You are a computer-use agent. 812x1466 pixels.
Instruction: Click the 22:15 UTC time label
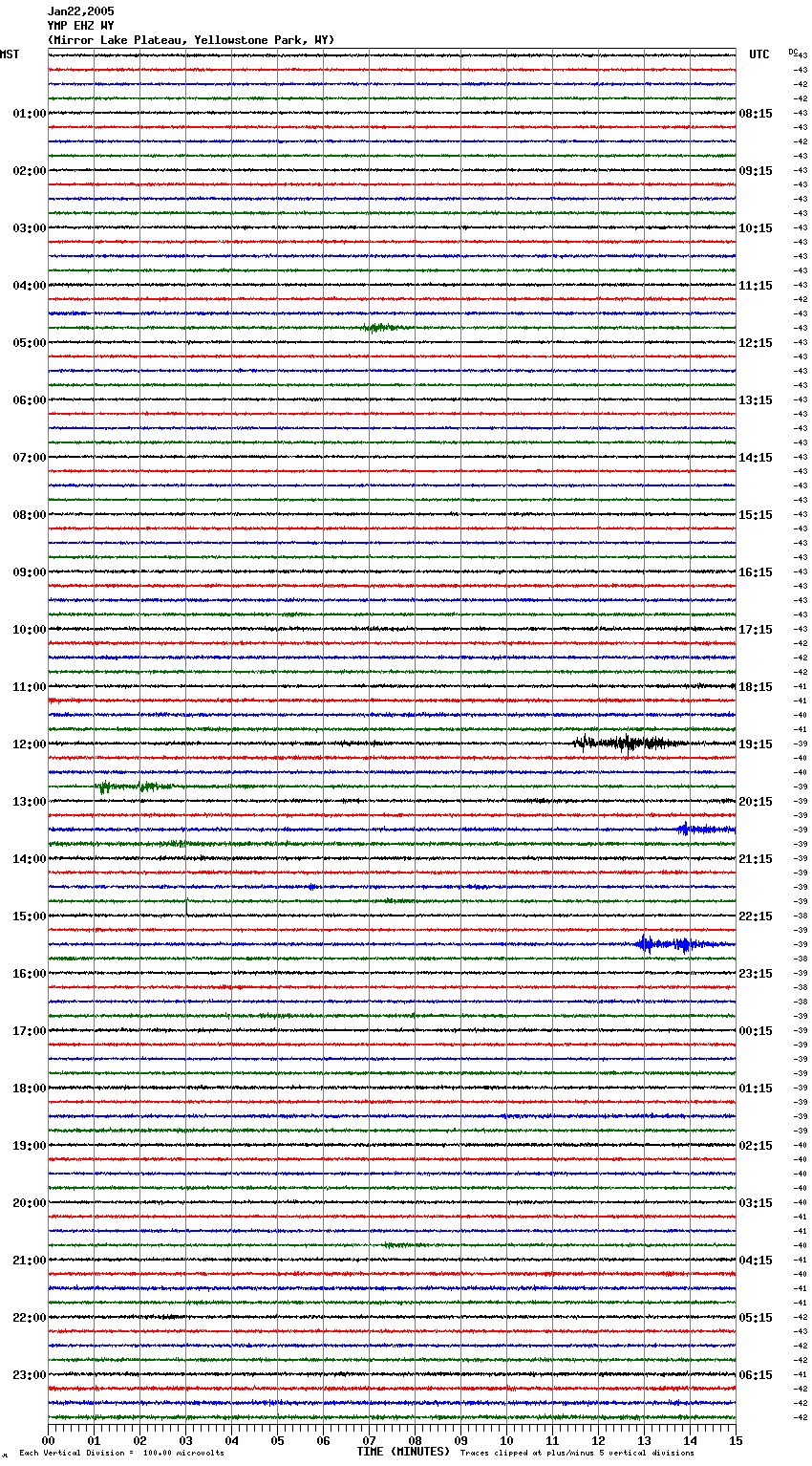tap(756, 916)
